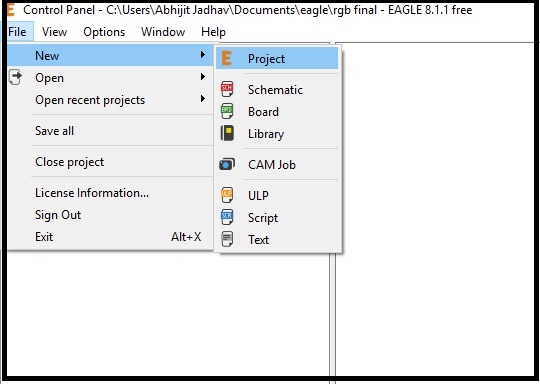
Task: Open the View menu
Action: tap(54, 32)
